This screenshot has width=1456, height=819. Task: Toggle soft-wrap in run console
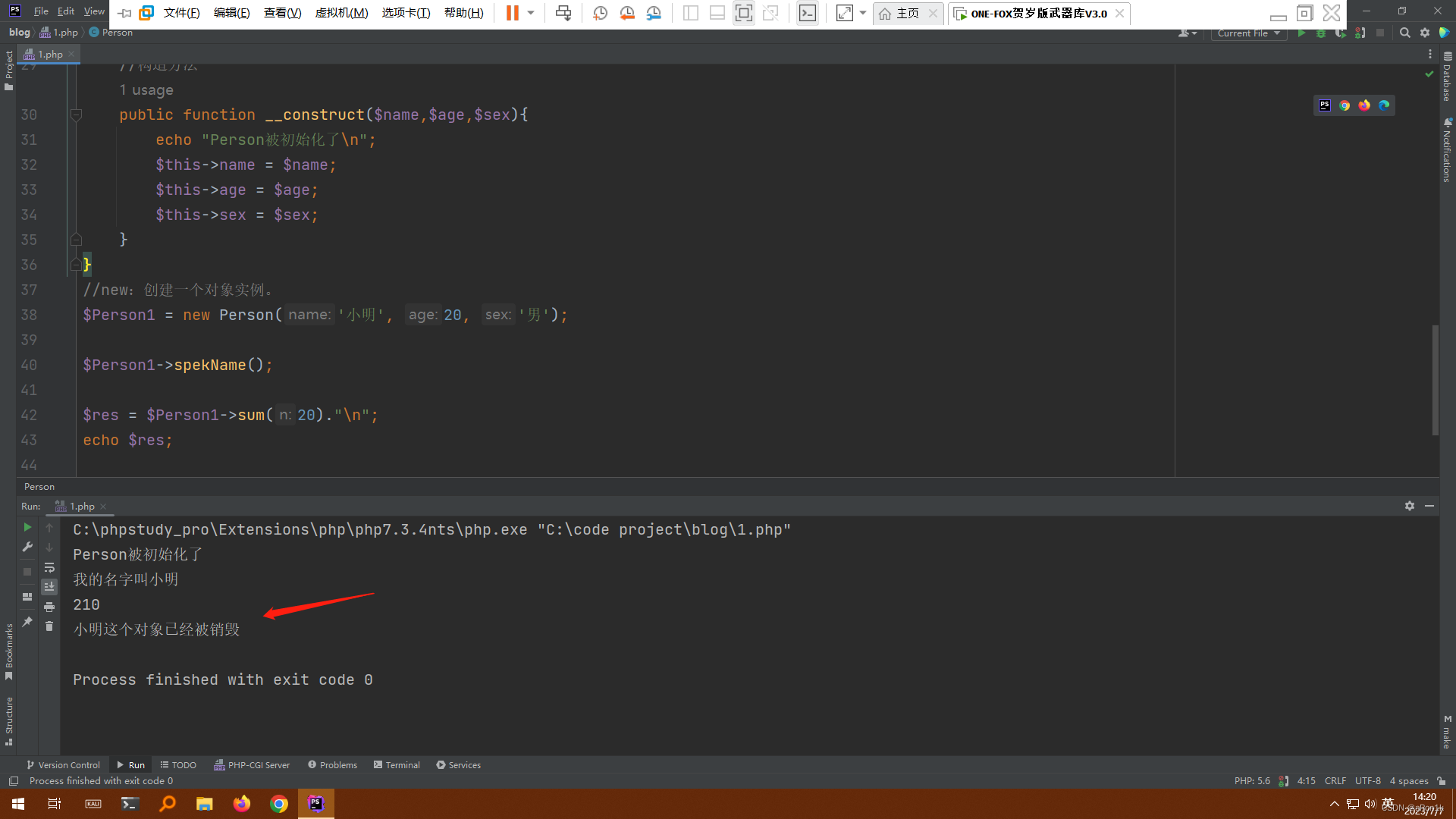tap(49, 567)
